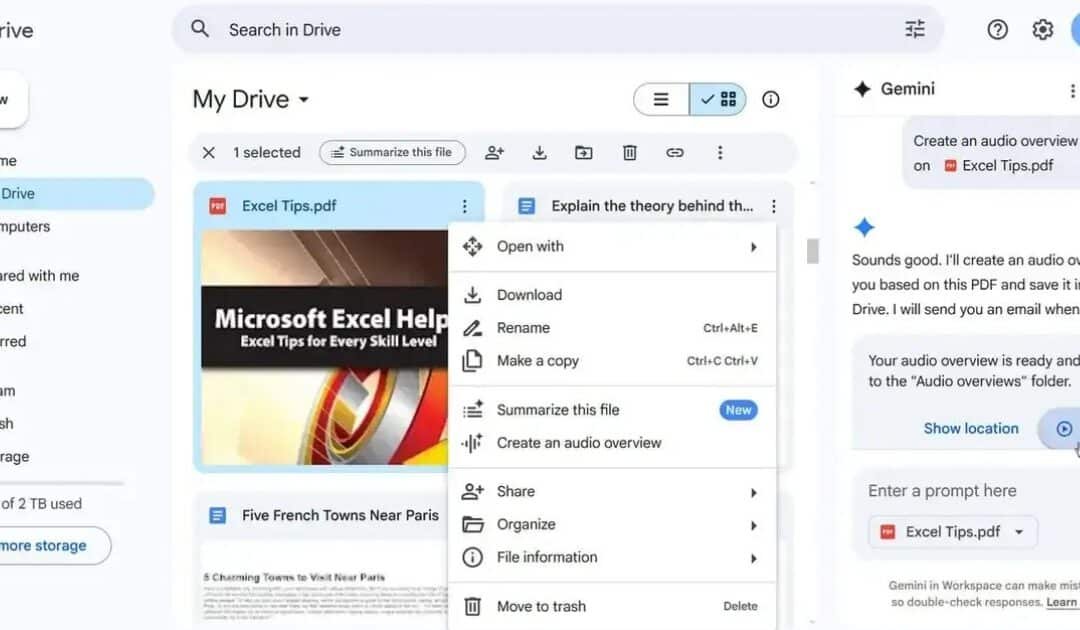
Task: Click Excel Tips.pdf chip in chat message
Action: (998, 165)
